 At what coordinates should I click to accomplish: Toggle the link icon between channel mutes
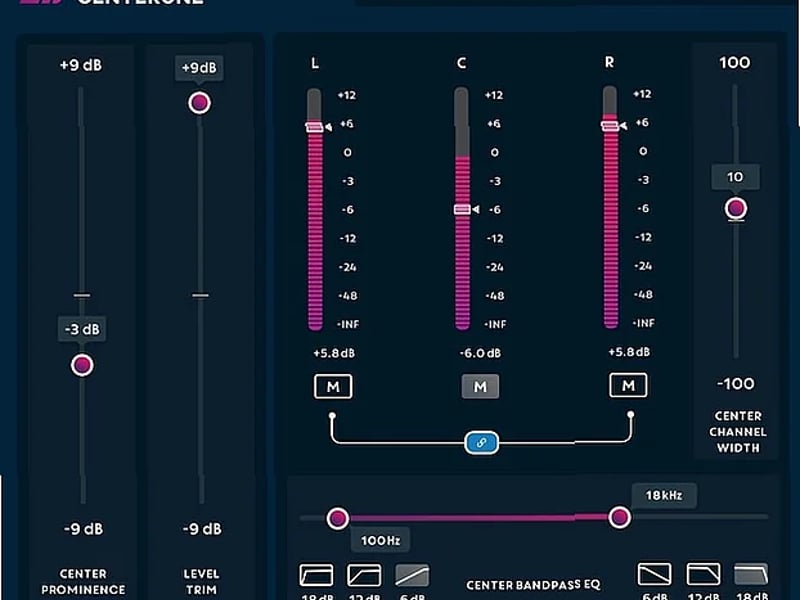coord(482,441)
